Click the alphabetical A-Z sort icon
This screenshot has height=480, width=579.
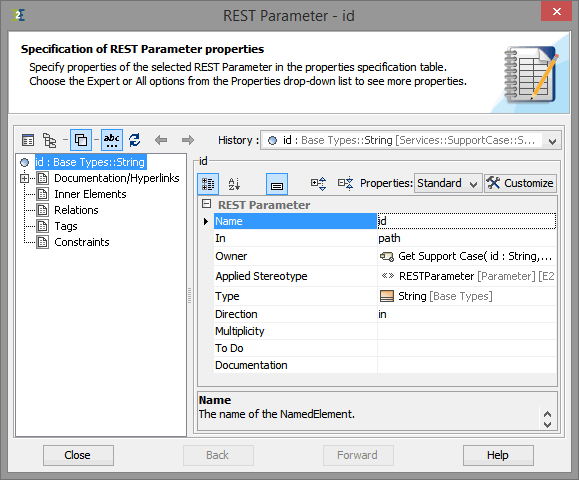click(x=234, y=184)
